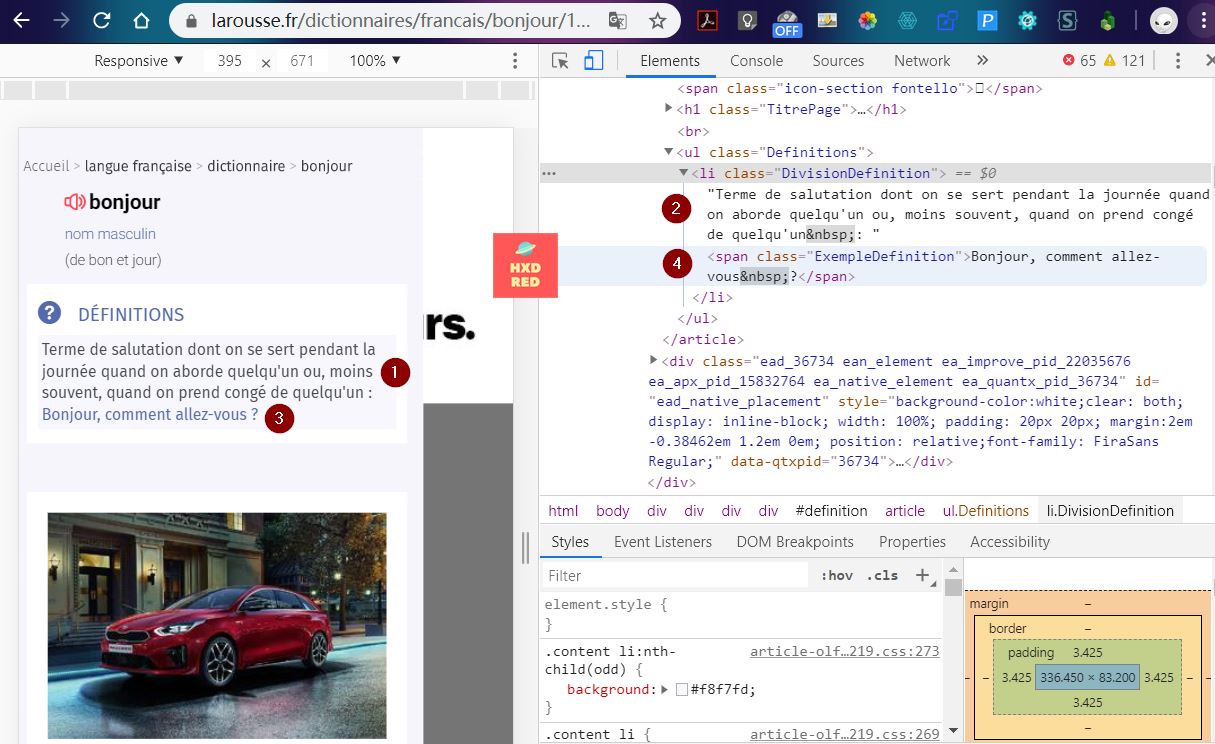Viewport: 1215px width, 744px height.
Task: Open the Responsive device dropdown
Action: click(139, 61)
